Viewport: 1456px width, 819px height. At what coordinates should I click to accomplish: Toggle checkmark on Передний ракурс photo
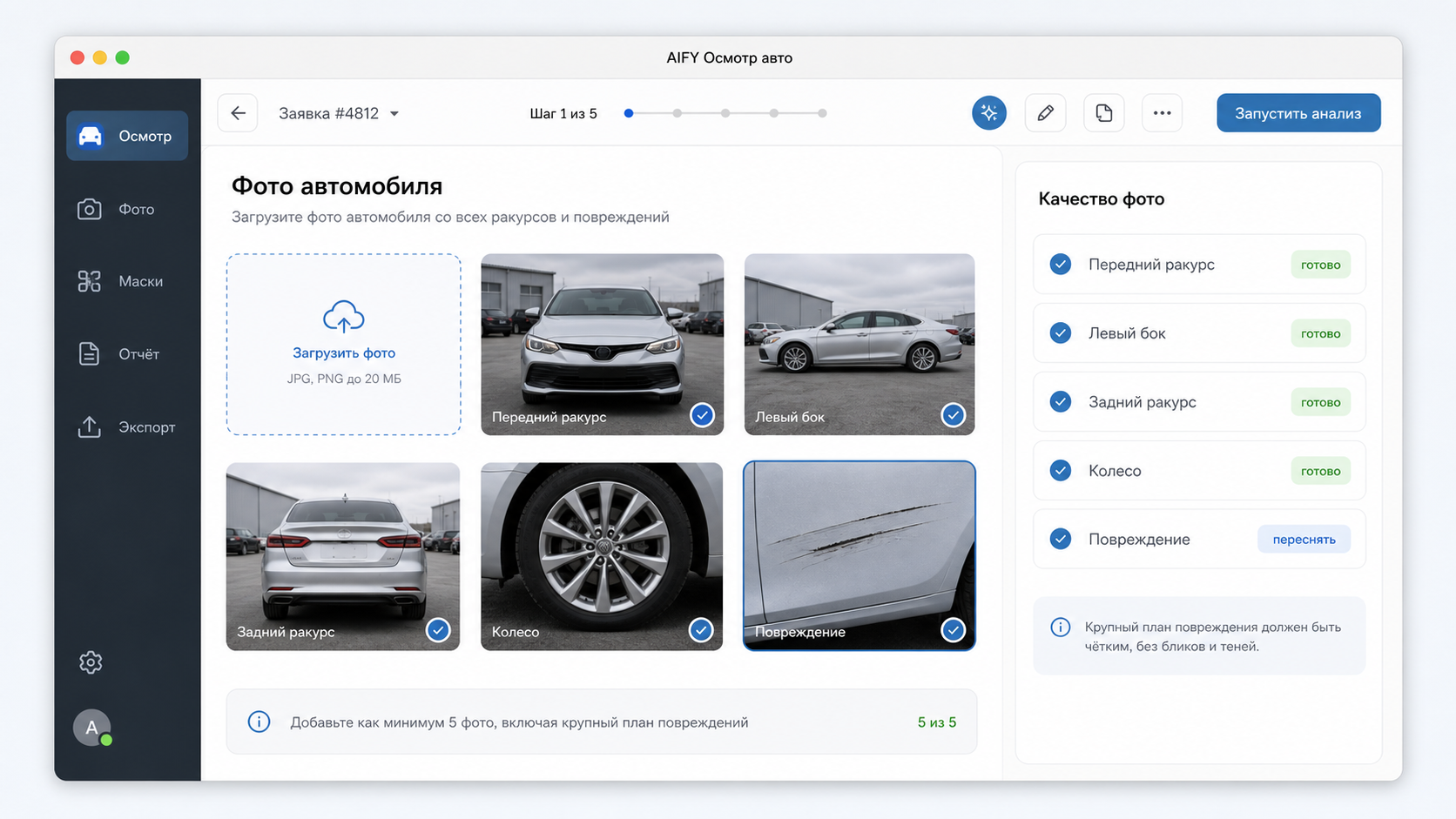702,415
